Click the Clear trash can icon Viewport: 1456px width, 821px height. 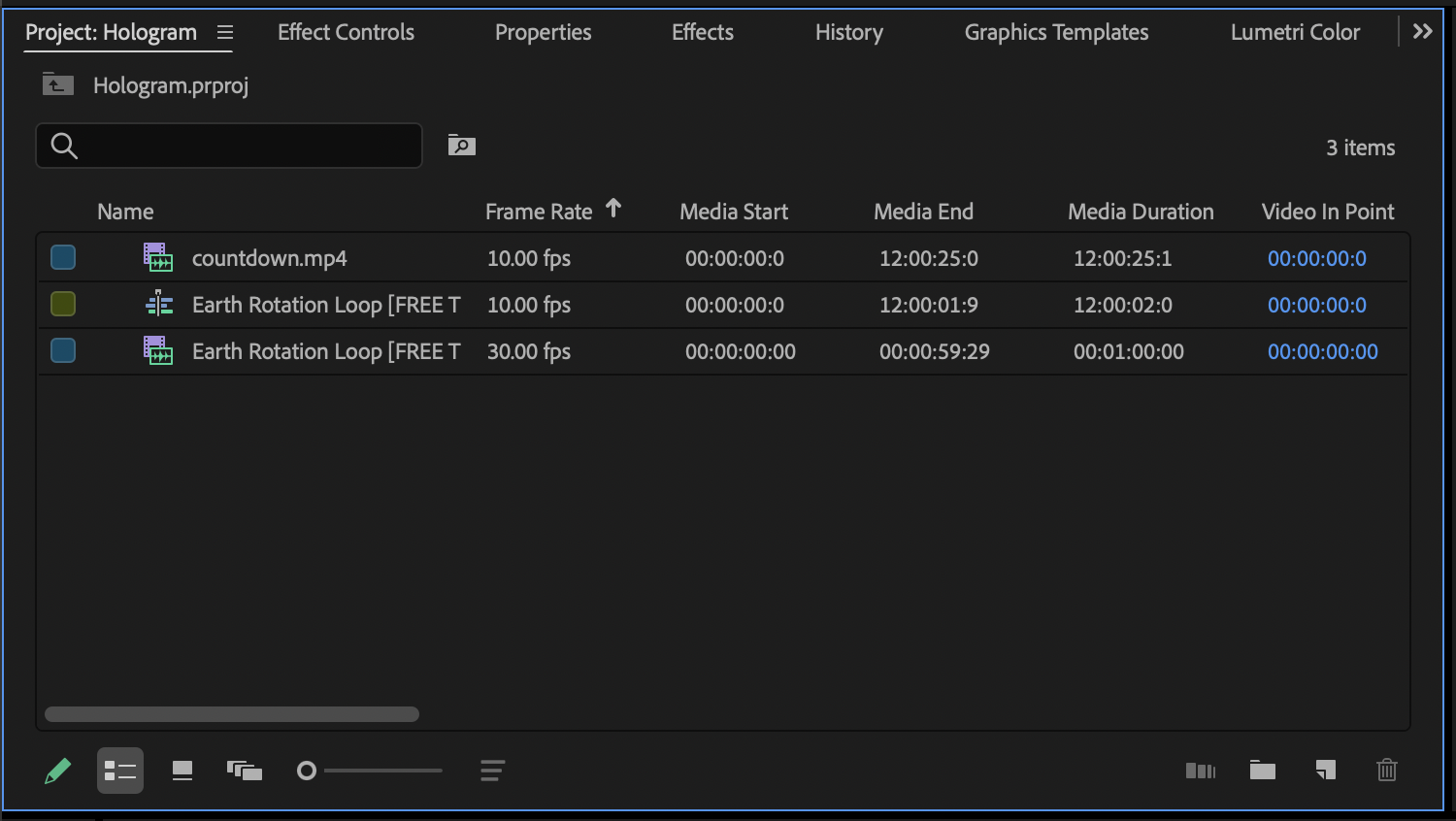pyautogui.click(x=1387, y=771)
